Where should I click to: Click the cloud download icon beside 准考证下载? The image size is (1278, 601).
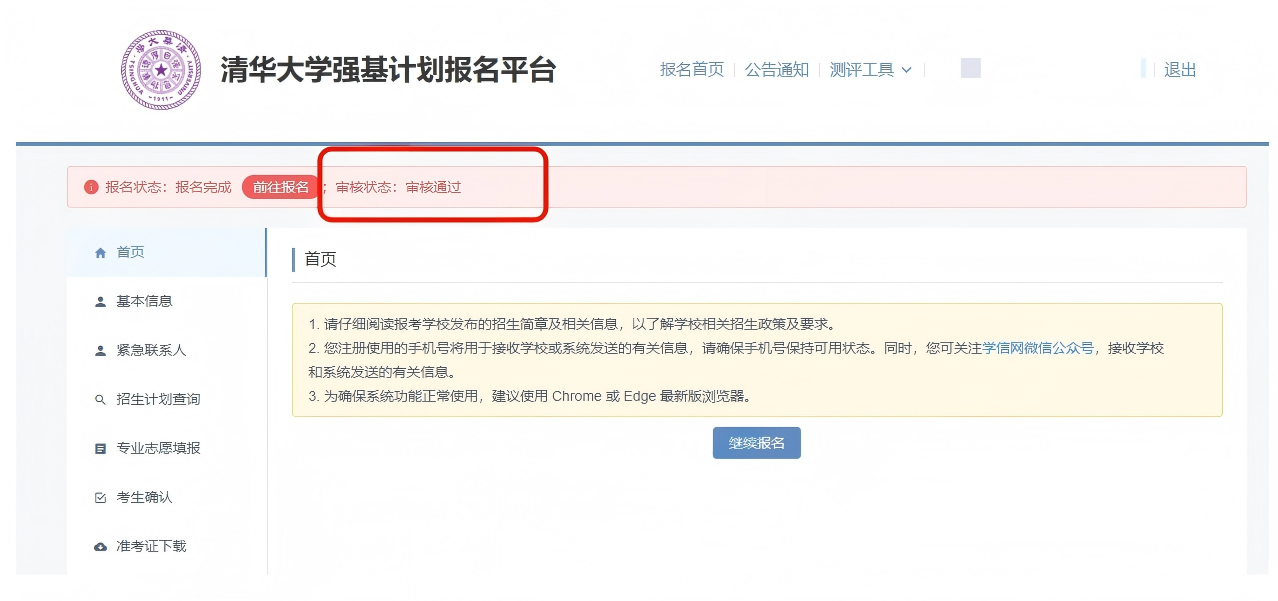(x=100, y=547)
